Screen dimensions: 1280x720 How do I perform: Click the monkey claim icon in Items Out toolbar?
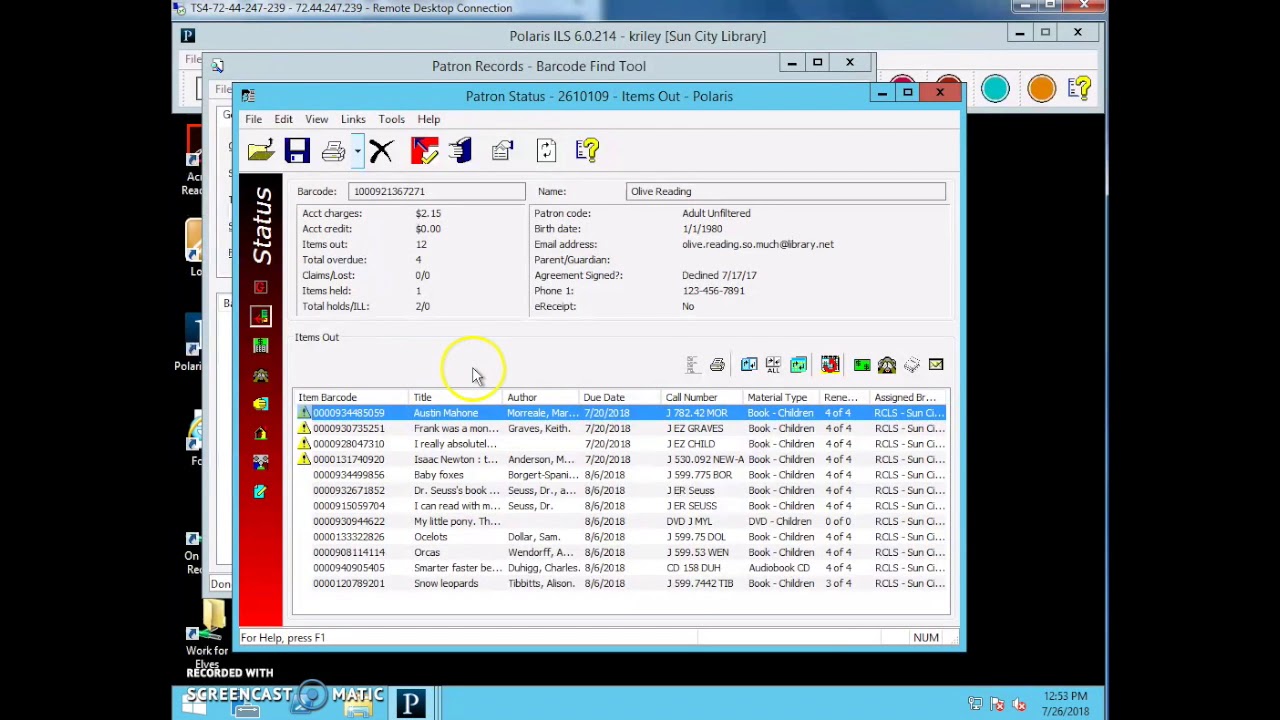point(887,365)
